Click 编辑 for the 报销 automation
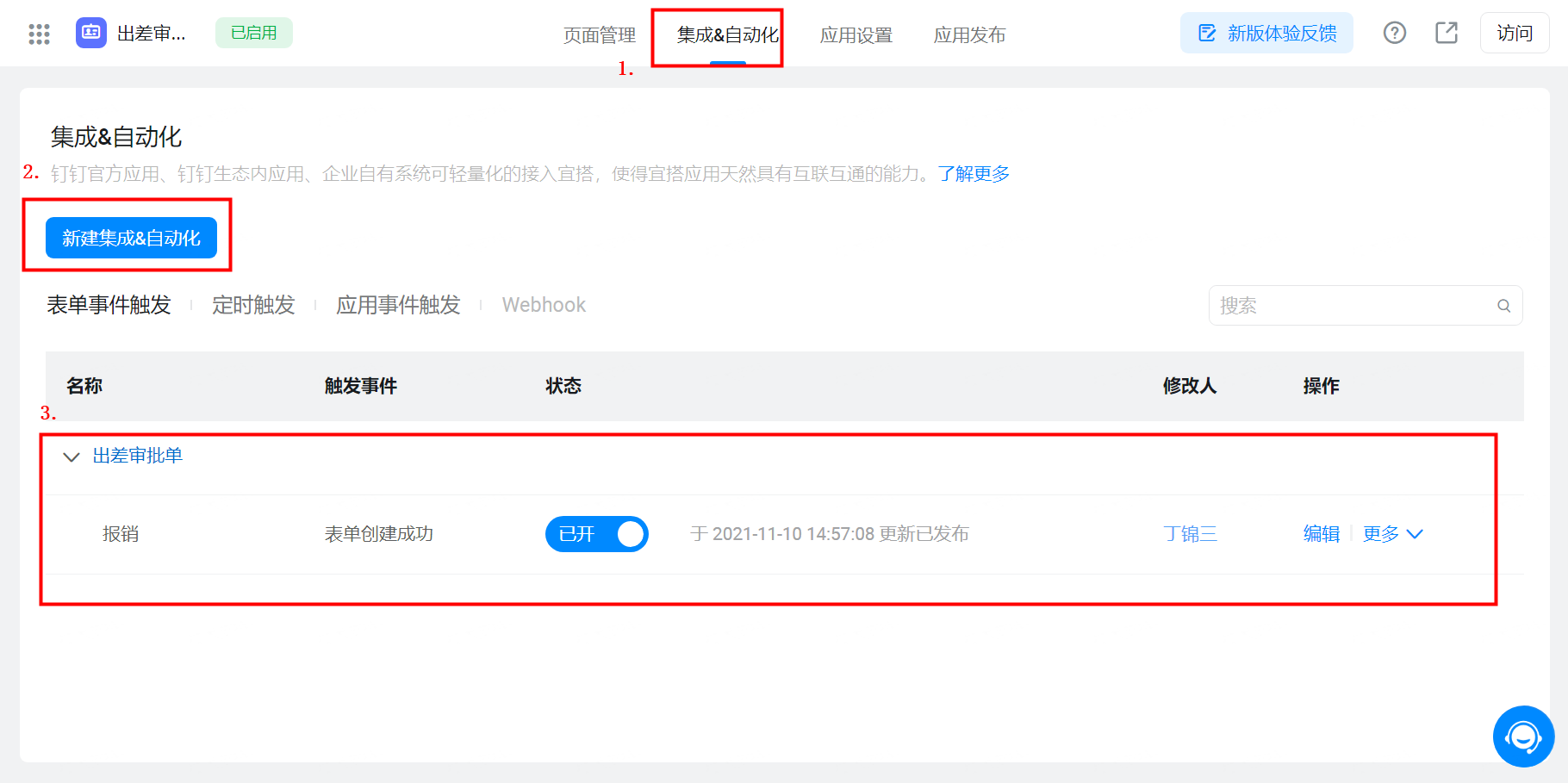1568x783 pixels. click(1321, 534)
